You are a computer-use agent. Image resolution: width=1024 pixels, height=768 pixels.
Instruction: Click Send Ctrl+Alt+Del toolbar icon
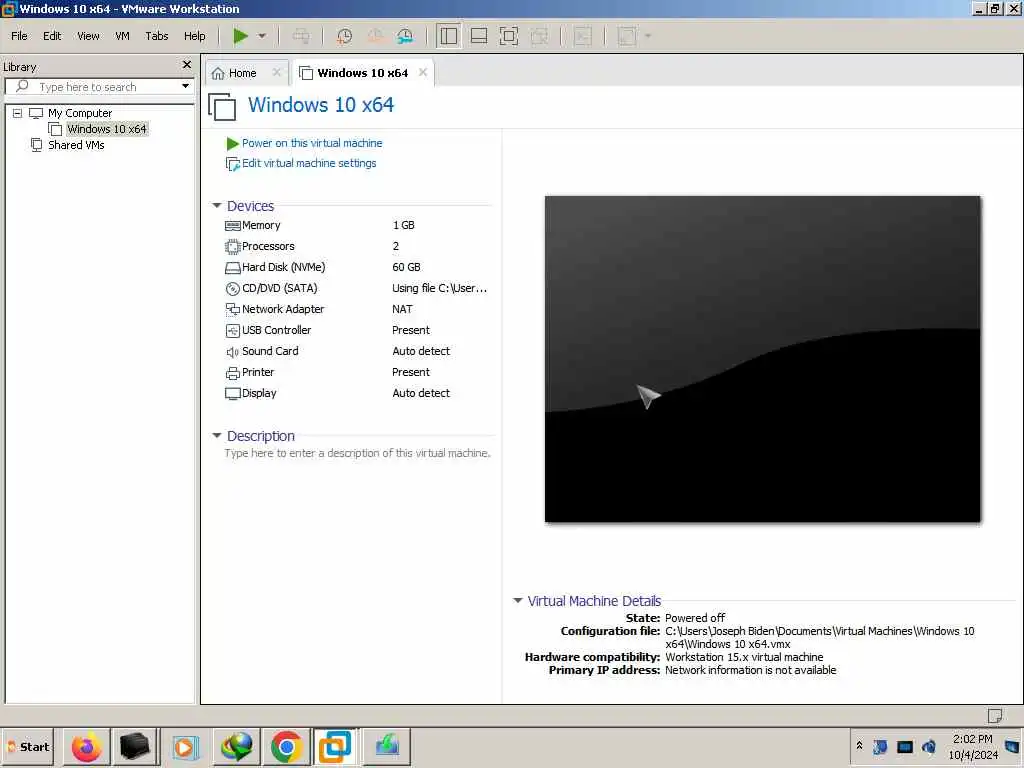click(301, 36)
